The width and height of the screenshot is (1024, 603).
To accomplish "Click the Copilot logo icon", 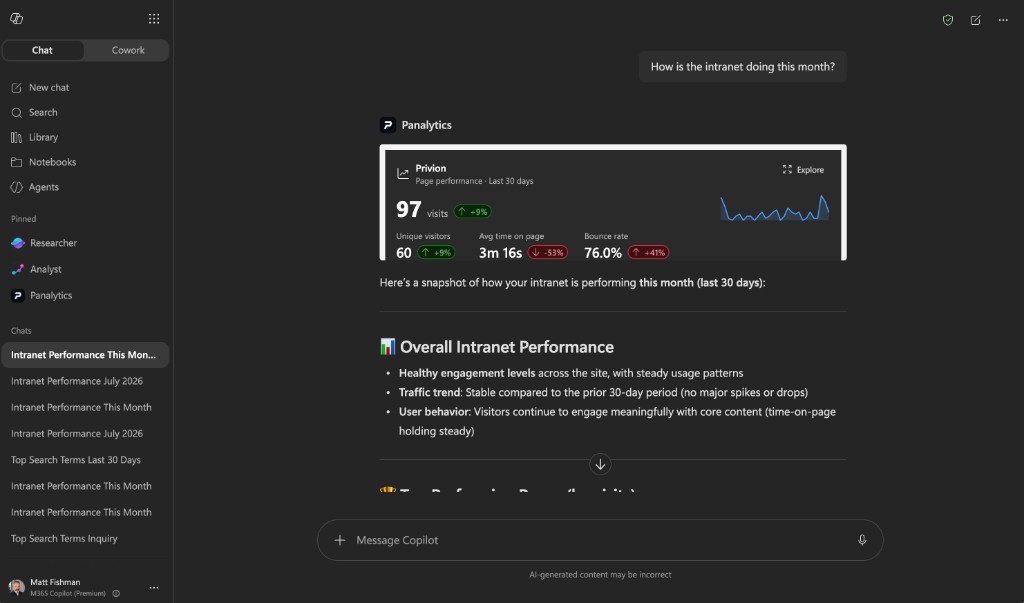I will coord(16,18).
